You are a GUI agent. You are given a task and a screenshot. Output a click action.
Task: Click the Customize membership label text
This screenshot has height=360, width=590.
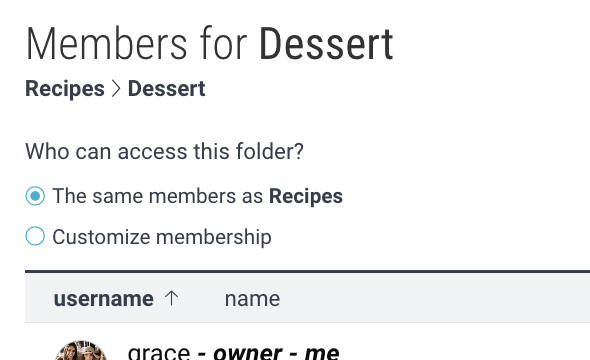click(x=162, y=237)
